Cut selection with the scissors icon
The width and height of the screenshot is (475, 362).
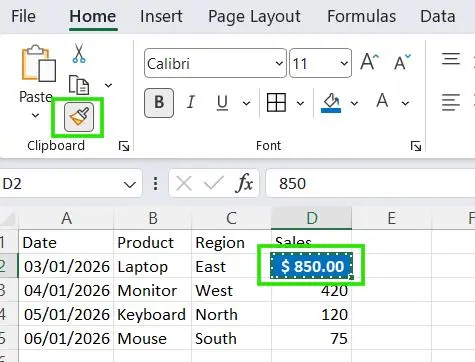[79, 53]
